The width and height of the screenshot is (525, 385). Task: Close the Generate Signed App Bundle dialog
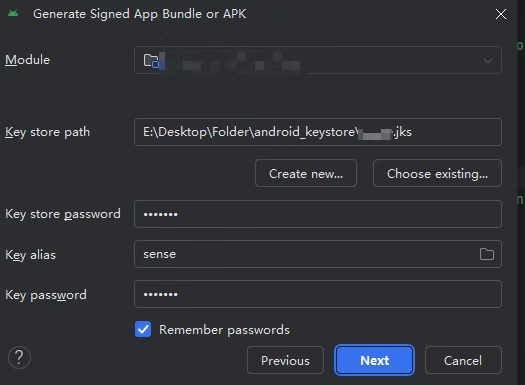501,14
